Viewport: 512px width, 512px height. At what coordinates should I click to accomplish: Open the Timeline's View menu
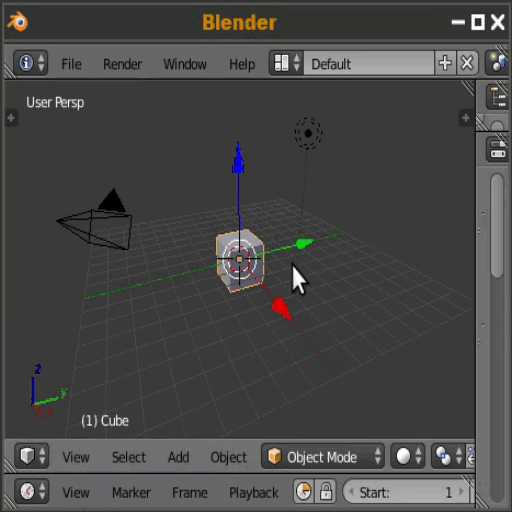(x=76, y=493)
